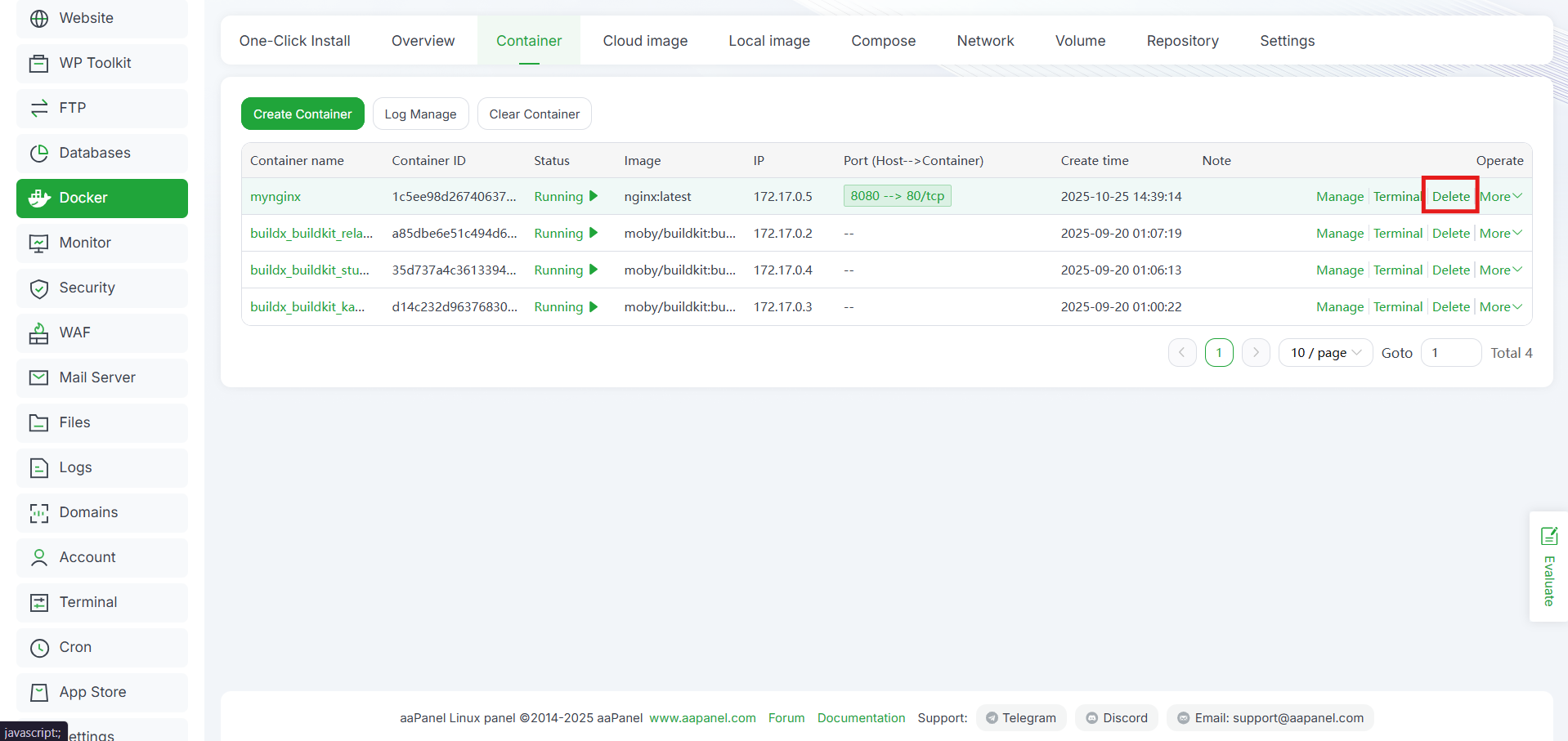Image resolution: width=1568 pixels, height=741 pixels.
Task: Open Log Manage
Action: 420,114
